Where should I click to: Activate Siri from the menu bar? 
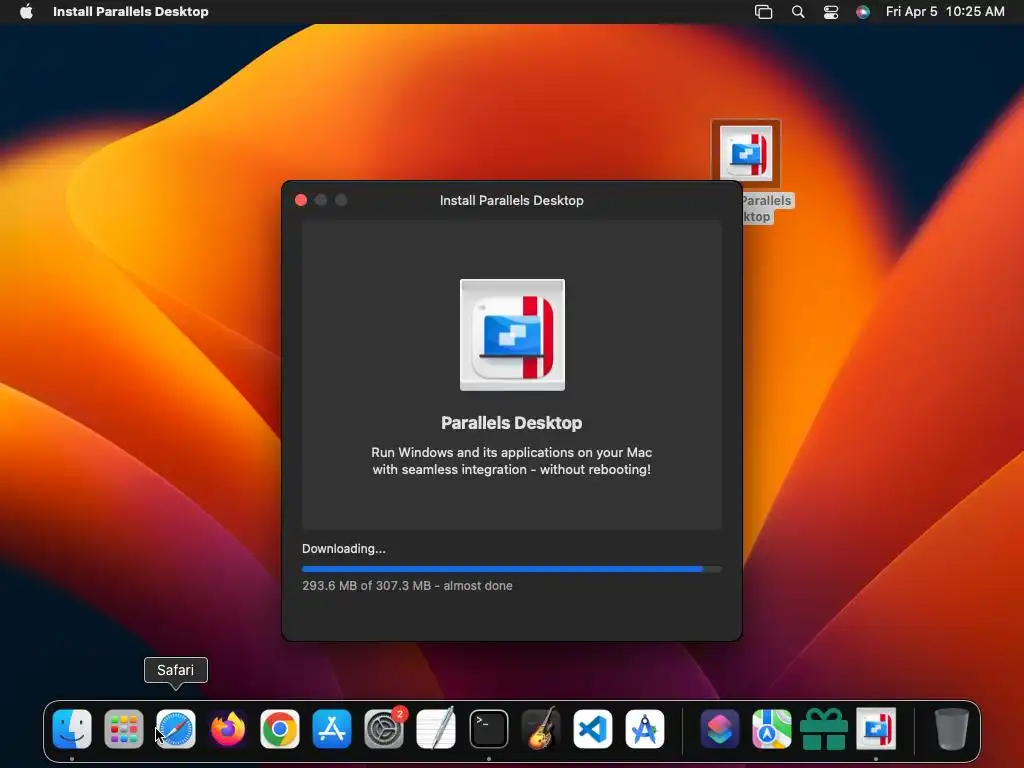863,12
